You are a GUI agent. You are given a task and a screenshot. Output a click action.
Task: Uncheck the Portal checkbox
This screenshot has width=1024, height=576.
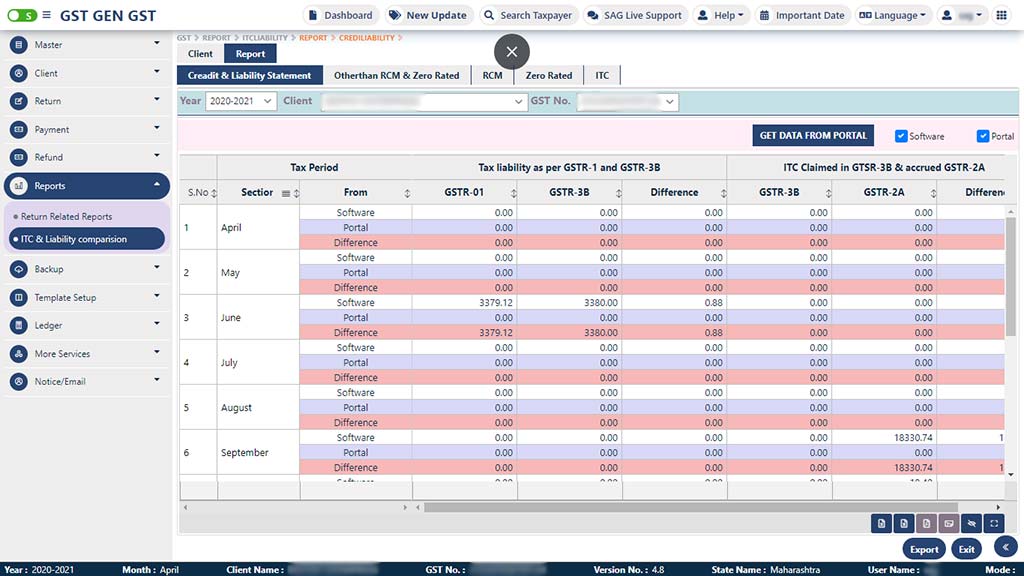click(983, 136)
